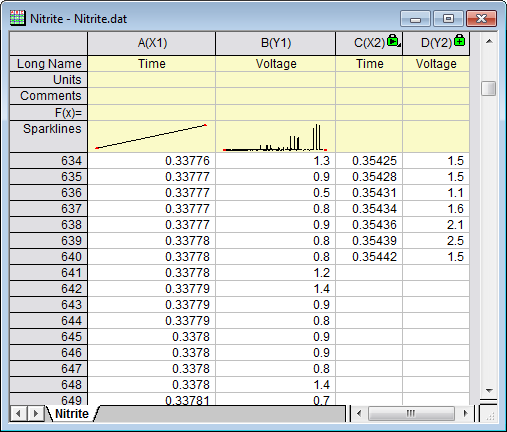Click Long Name cell 'Voltage' in column D
Screen dimensions: 507x432
tap(436, 64)
